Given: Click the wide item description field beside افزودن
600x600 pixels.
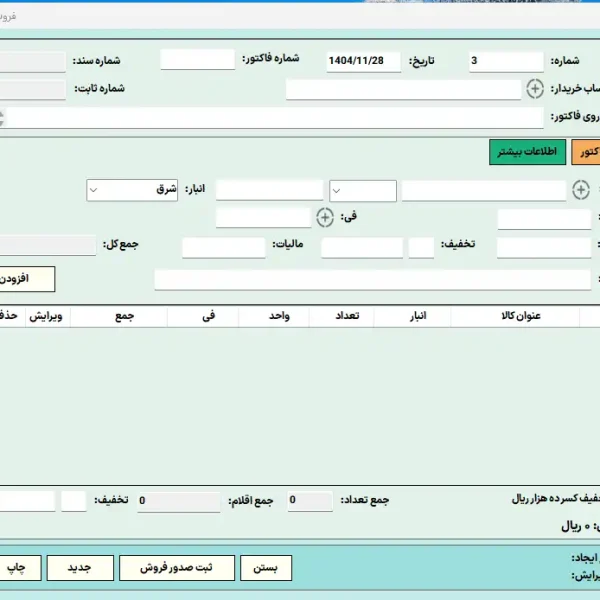Looking at the screenshot, I should [x=373, y=280].
